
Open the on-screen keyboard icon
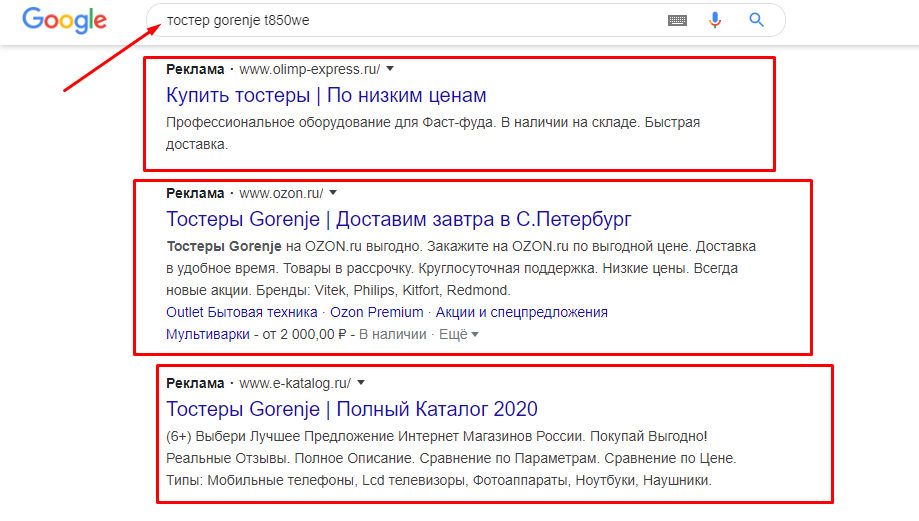point(677,21)
